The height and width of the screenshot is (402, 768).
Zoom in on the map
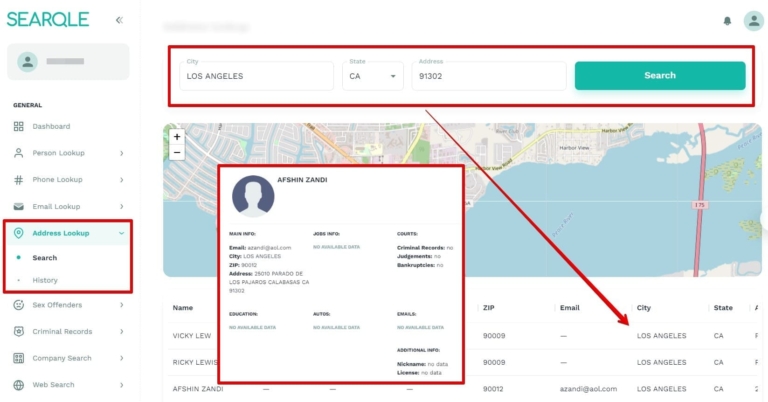pos(177,137)
